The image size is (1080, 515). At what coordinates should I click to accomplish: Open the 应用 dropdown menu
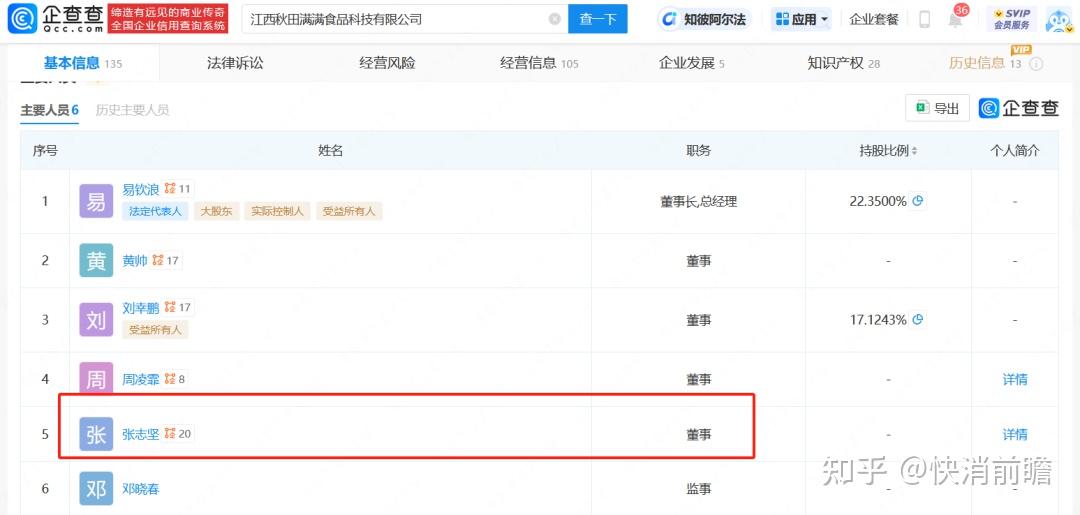(x=802, y=19)
